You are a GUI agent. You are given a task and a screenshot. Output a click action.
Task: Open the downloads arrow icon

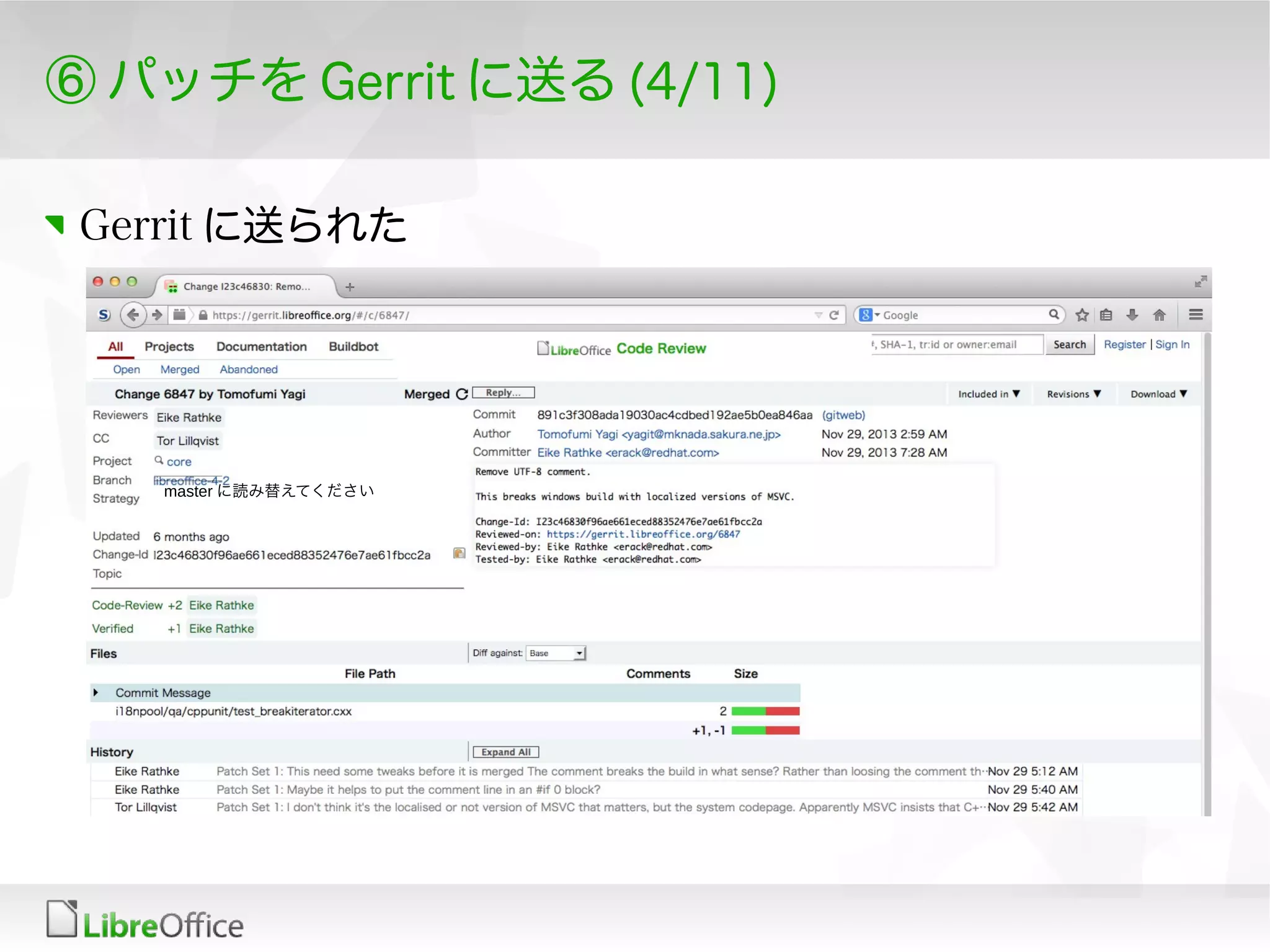pos(1132,315)
